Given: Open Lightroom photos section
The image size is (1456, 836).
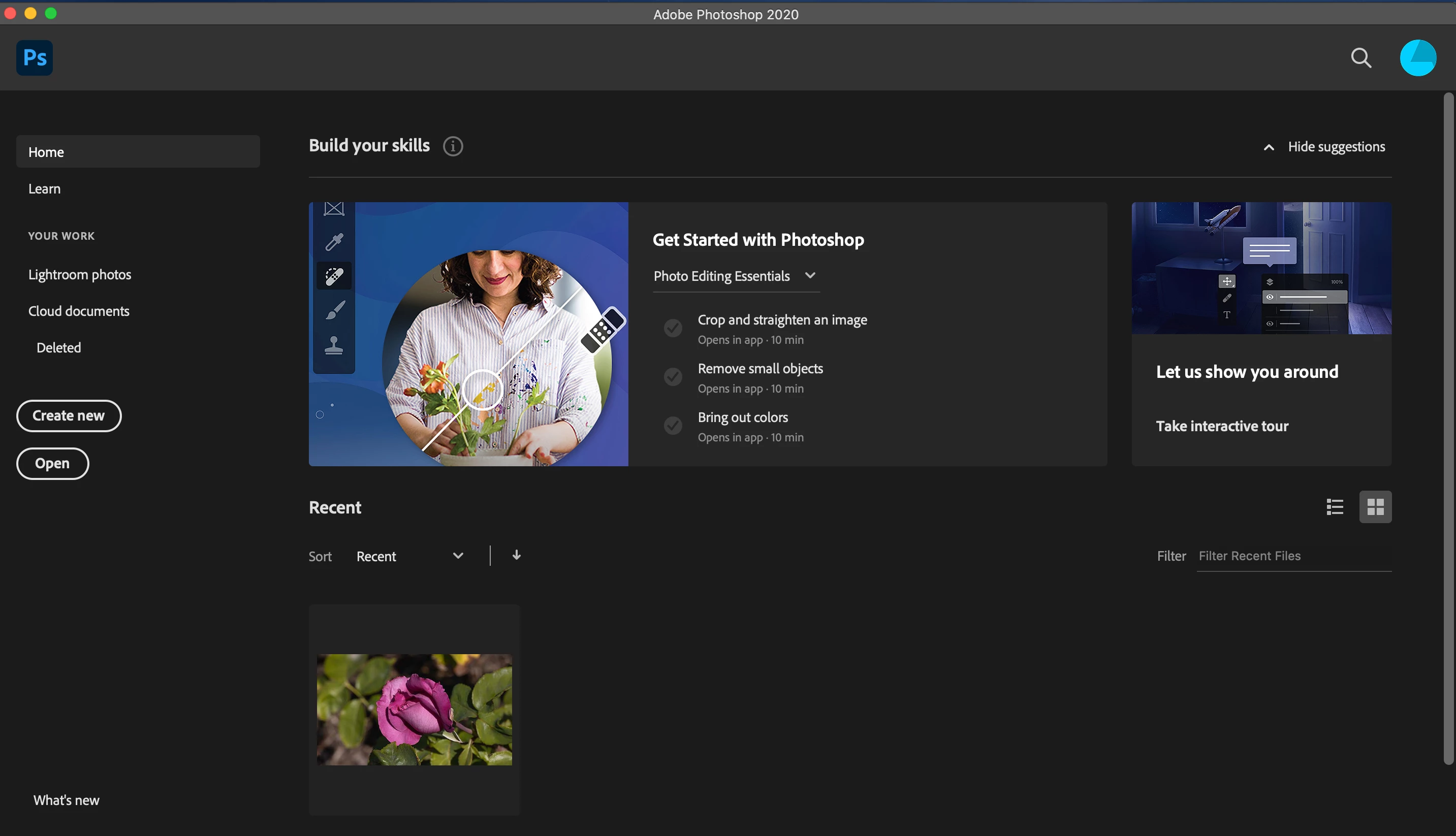Looking at the screenshot, I should coord(80,274).
